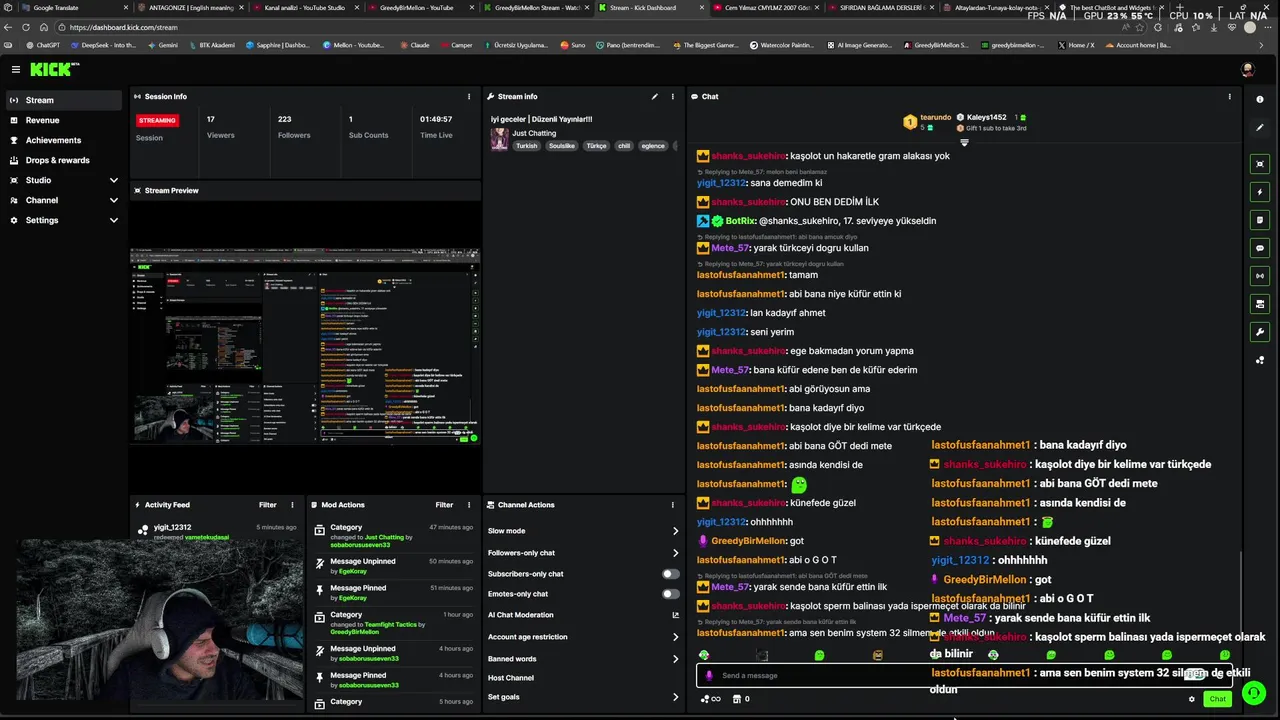Open chat settings gear icon
Image resolution: width=1280 pixels, height=720 pixels.
tap(1191, 699)
